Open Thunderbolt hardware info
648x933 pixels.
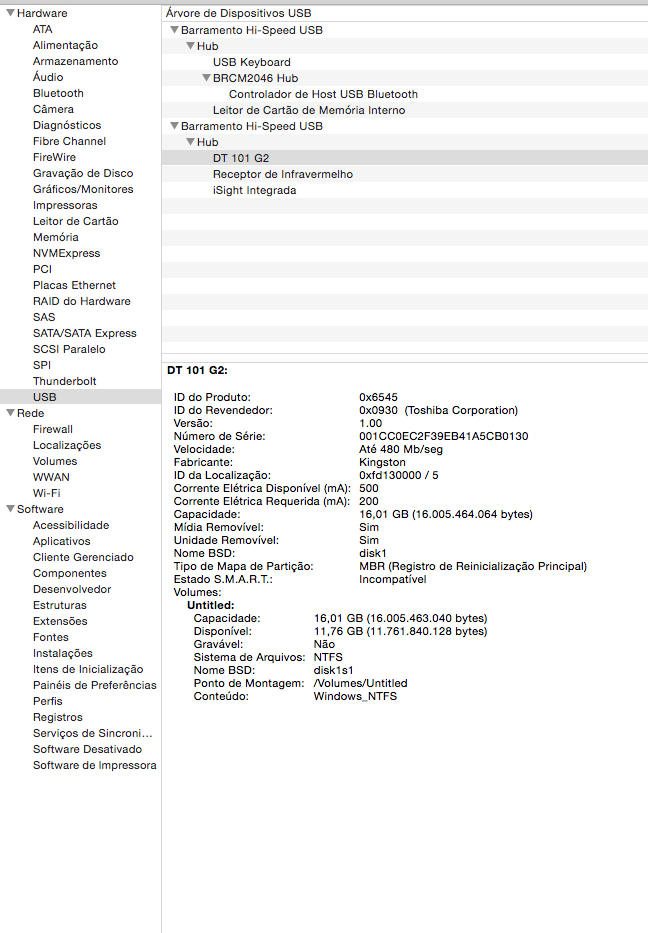tap(64, 381)
